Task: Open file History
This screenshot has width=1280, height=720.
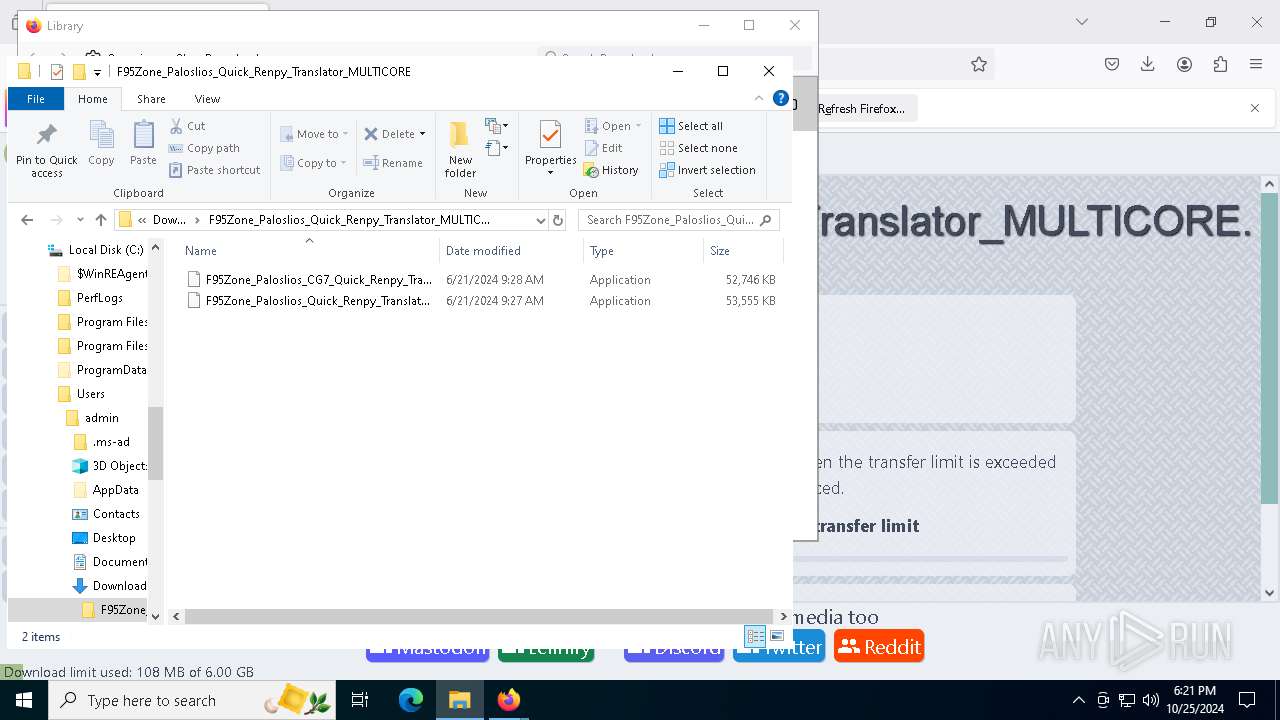Action: [611, 170]
